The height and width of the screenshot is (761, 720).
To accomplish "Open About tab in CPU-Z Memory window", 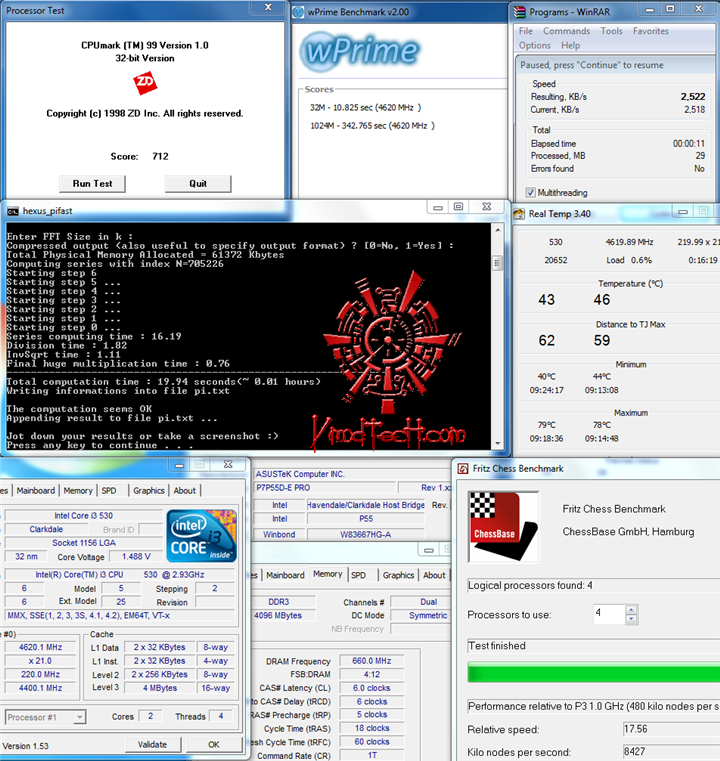I will [434, 575].
